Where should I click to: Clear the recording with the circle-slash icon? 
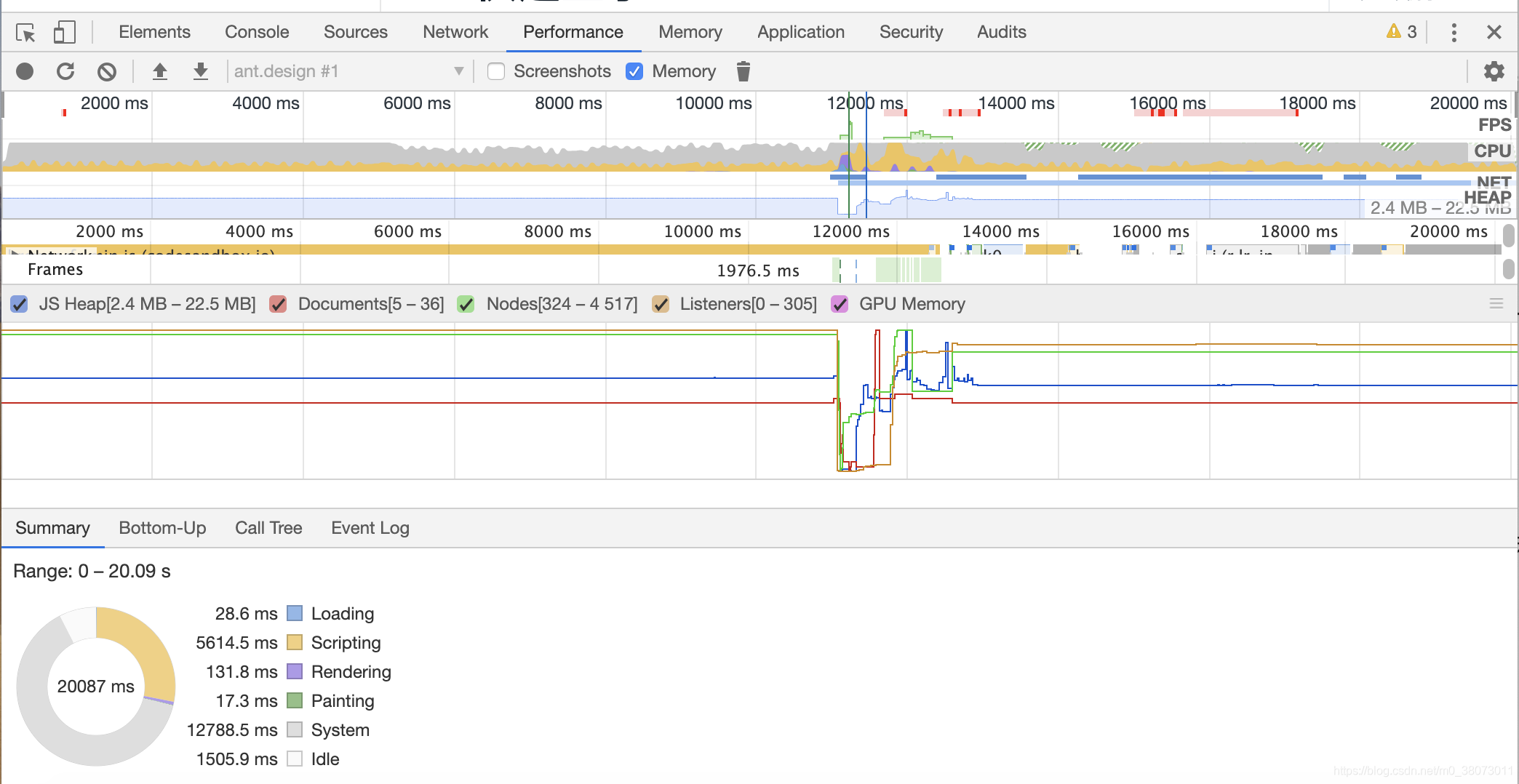(107, 71)
